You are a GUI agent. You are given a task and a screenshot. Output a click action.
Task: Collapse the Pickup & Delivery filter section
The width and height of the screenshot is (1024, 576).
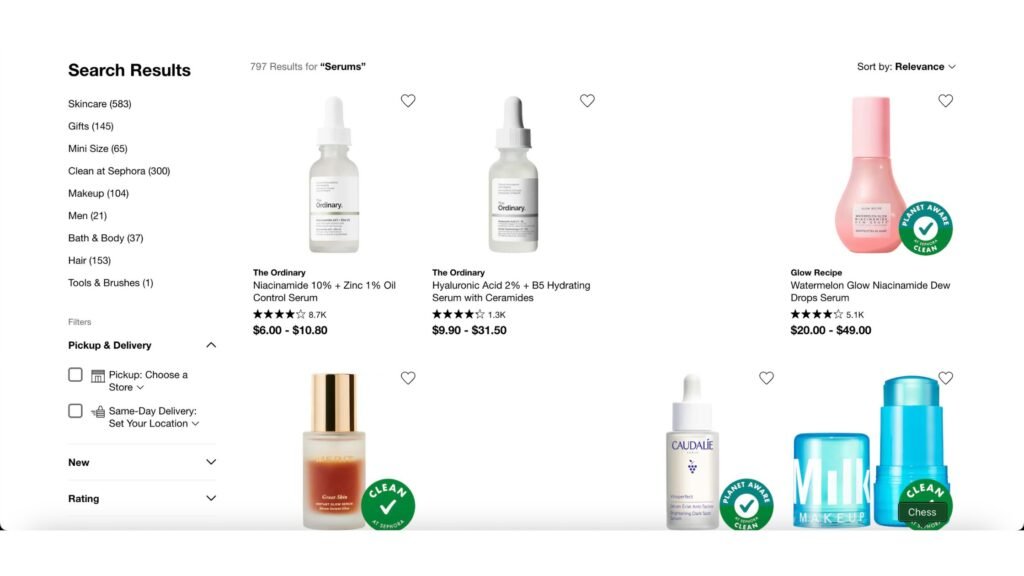point(211,345)
